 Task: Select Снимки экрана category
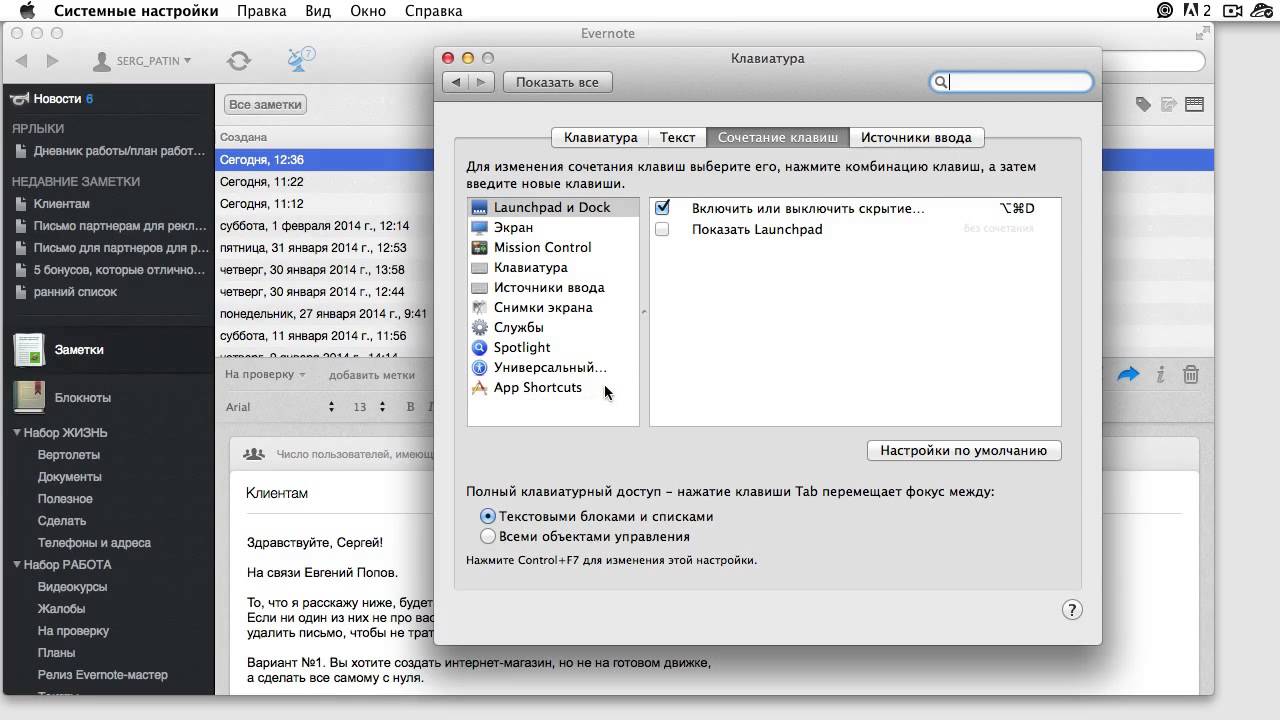pos(553,307)
